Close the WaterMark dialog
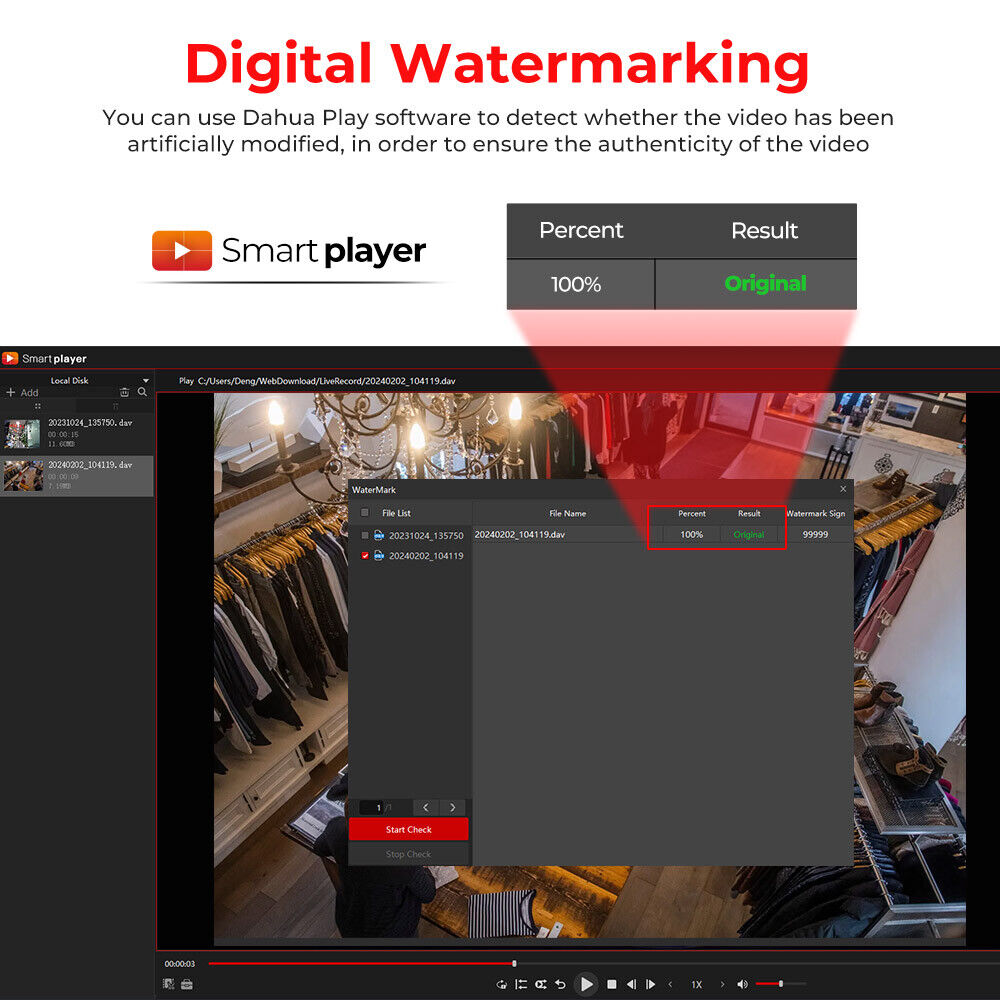This screenshot has height=1000, width=1000. tap(843, 489)
